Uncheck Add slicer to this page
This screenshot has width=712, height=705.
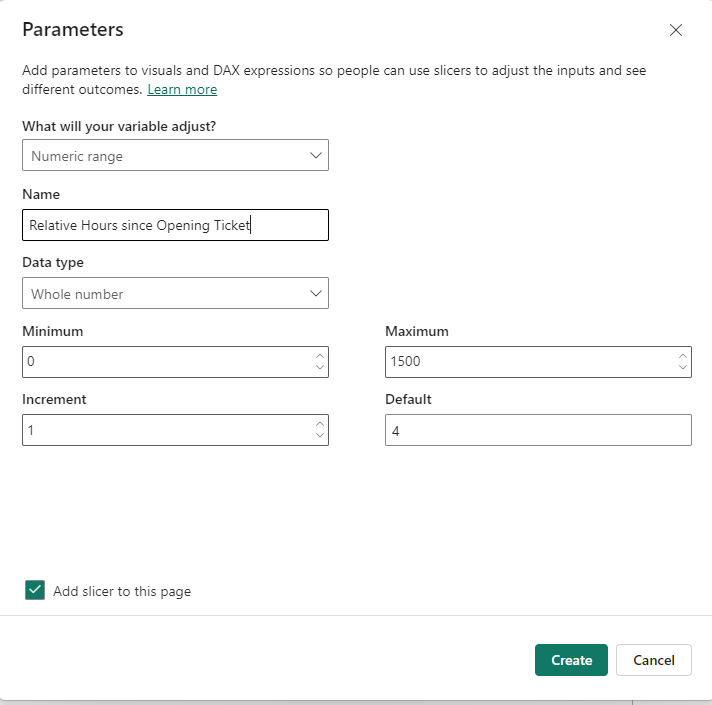[35, 591]
